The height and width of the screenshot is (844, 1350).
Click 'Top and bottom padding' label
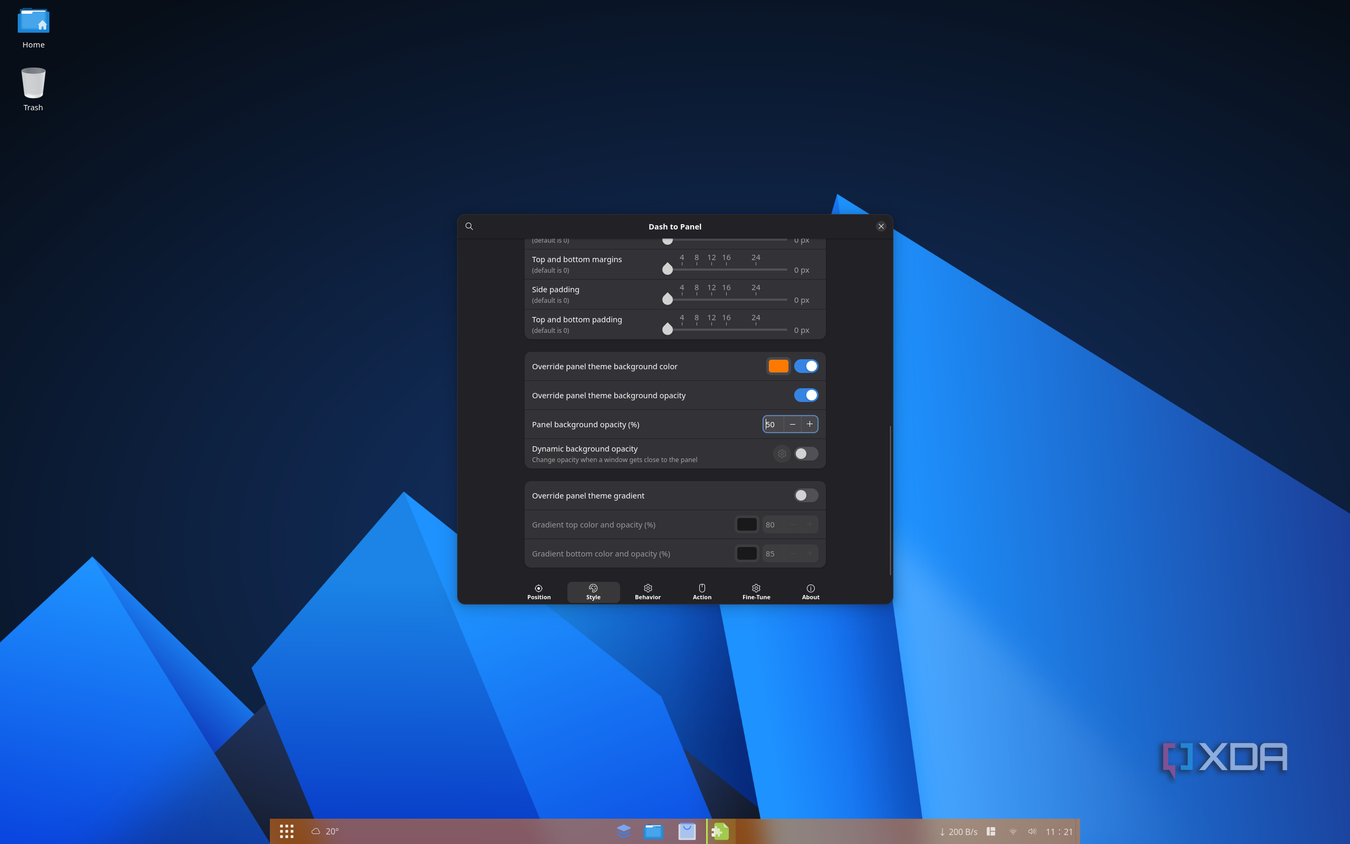577,319
